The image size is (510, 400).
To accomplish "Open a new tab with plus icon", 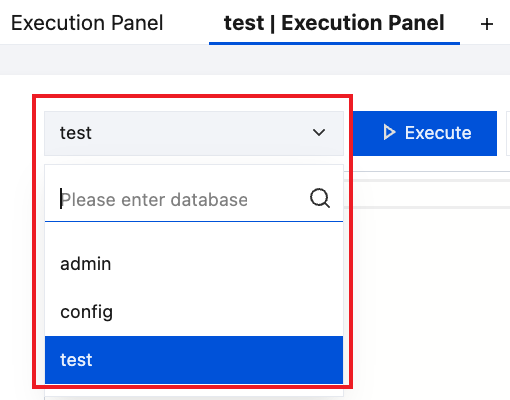I will [x=487, y=24].
